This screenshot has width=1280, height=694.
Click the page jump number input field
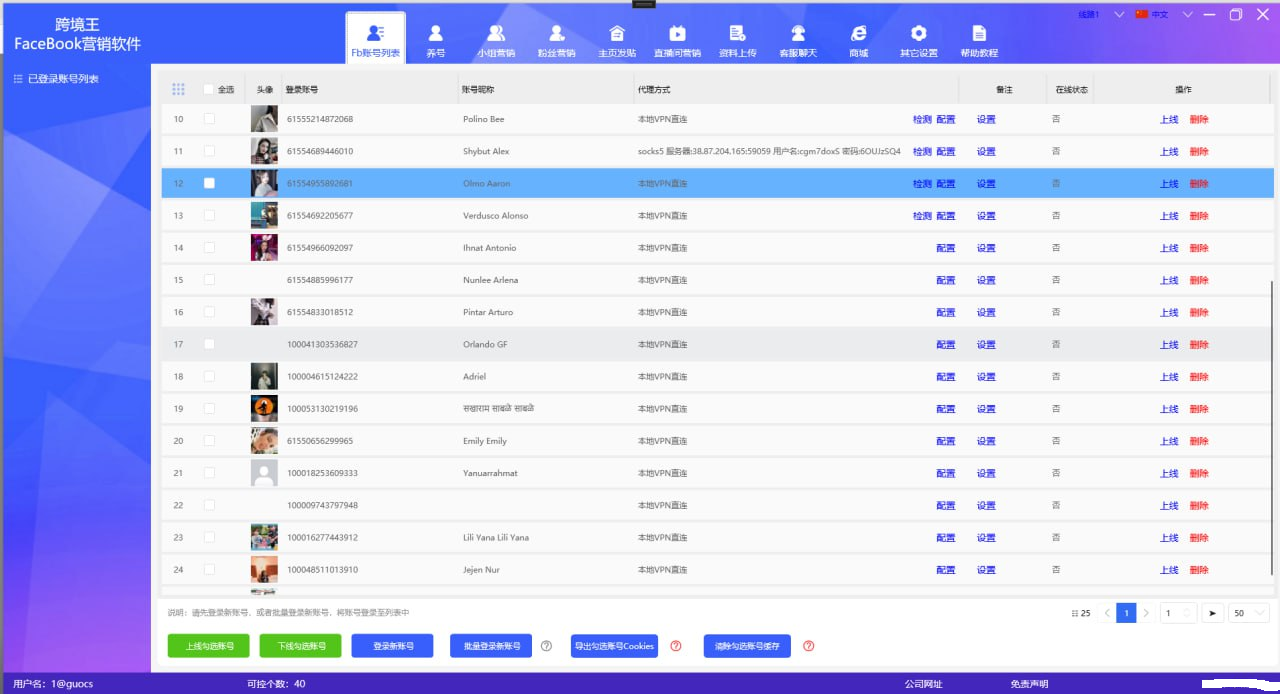[x=1173, y=613]
